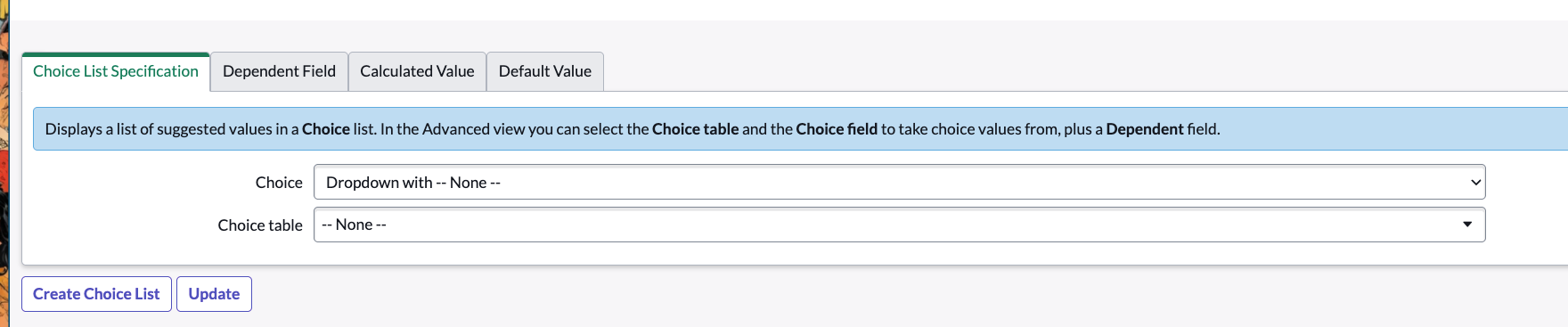The width and height of the screenshot is (1568, 327).
Task: Click the blue info banner text
Action: coord(633,129)
